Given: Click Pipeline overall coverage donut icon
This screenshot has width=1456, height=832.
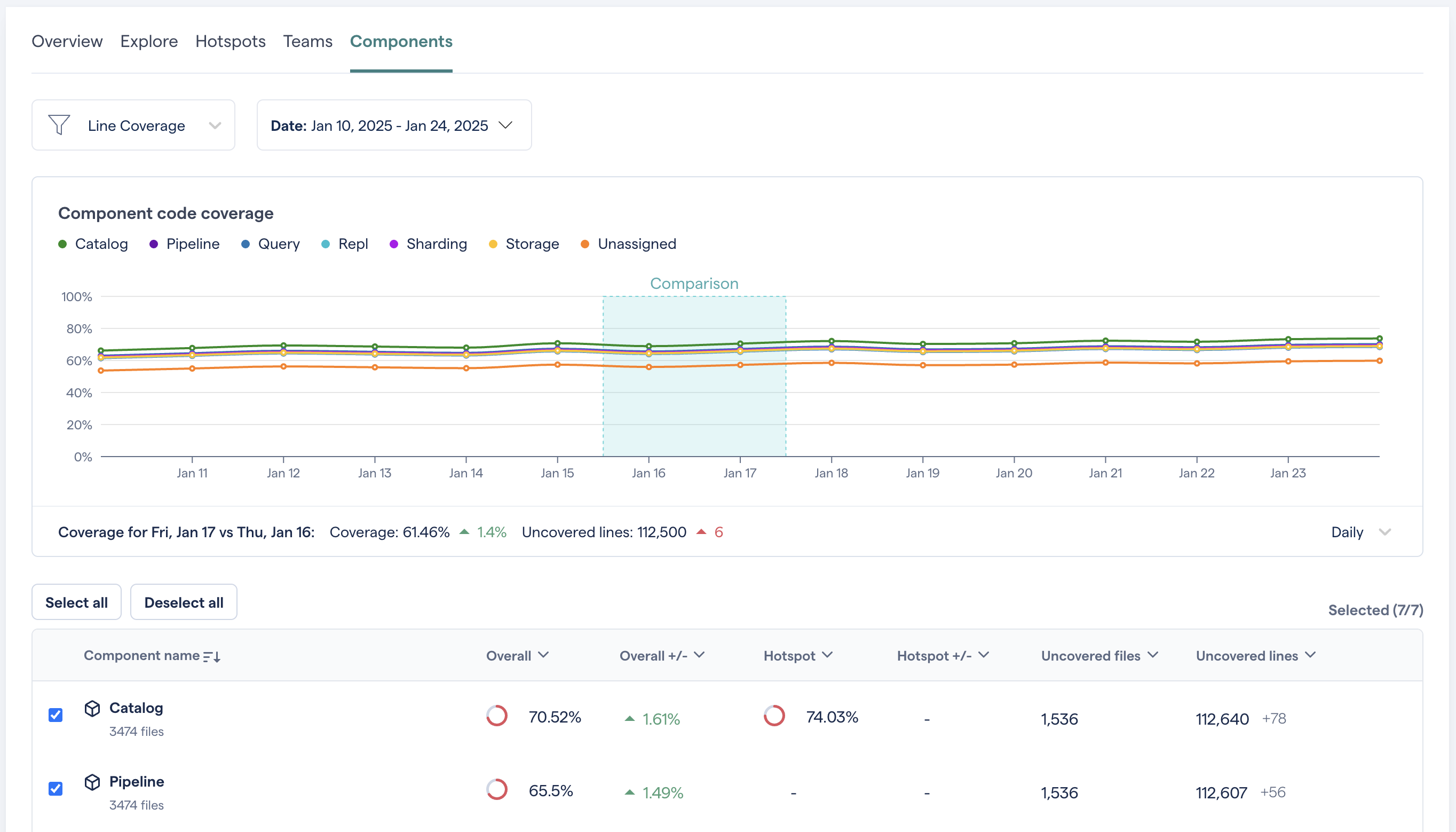Looking at the screenshot, I should coord(497,790).
